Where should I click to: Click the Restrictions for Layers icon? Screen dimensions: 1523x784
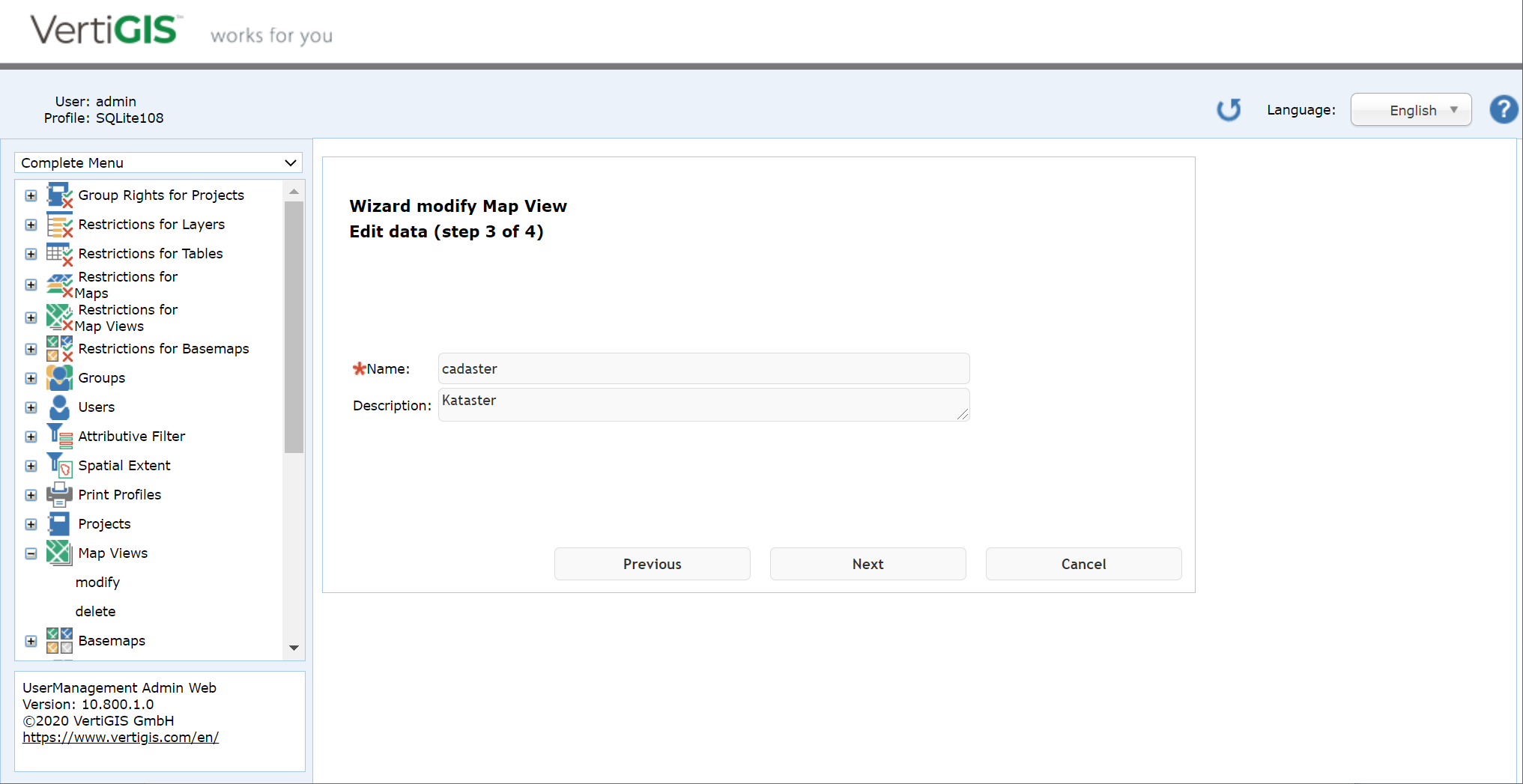pyautogui.click(x=59, y=224)
